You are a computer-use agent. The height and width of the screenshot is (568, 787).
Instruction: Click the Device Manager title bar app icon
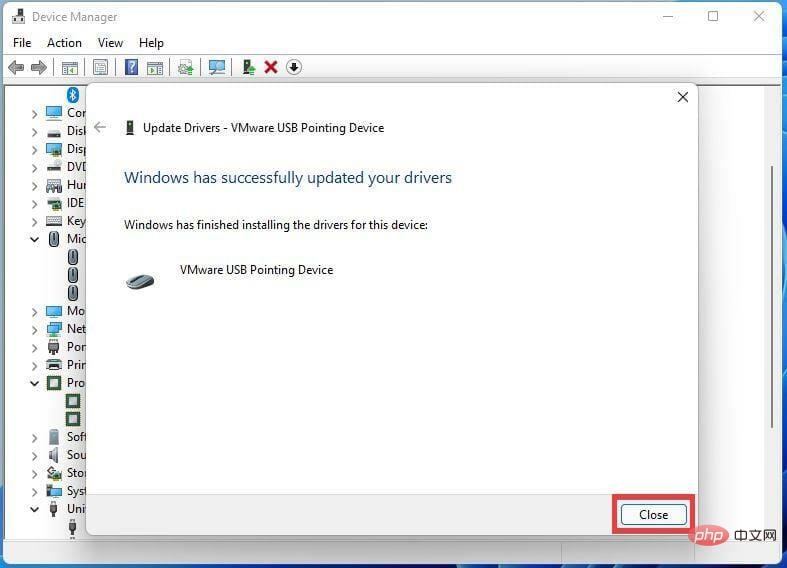point(19,17)
